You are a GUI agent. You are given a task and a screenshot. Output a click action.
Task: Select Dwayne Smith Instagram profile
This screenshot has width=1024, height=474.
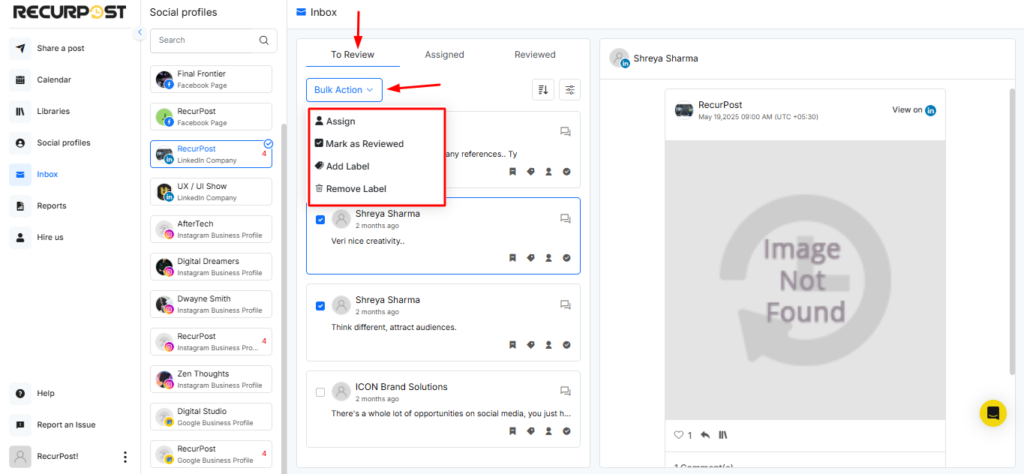point(211,304)
